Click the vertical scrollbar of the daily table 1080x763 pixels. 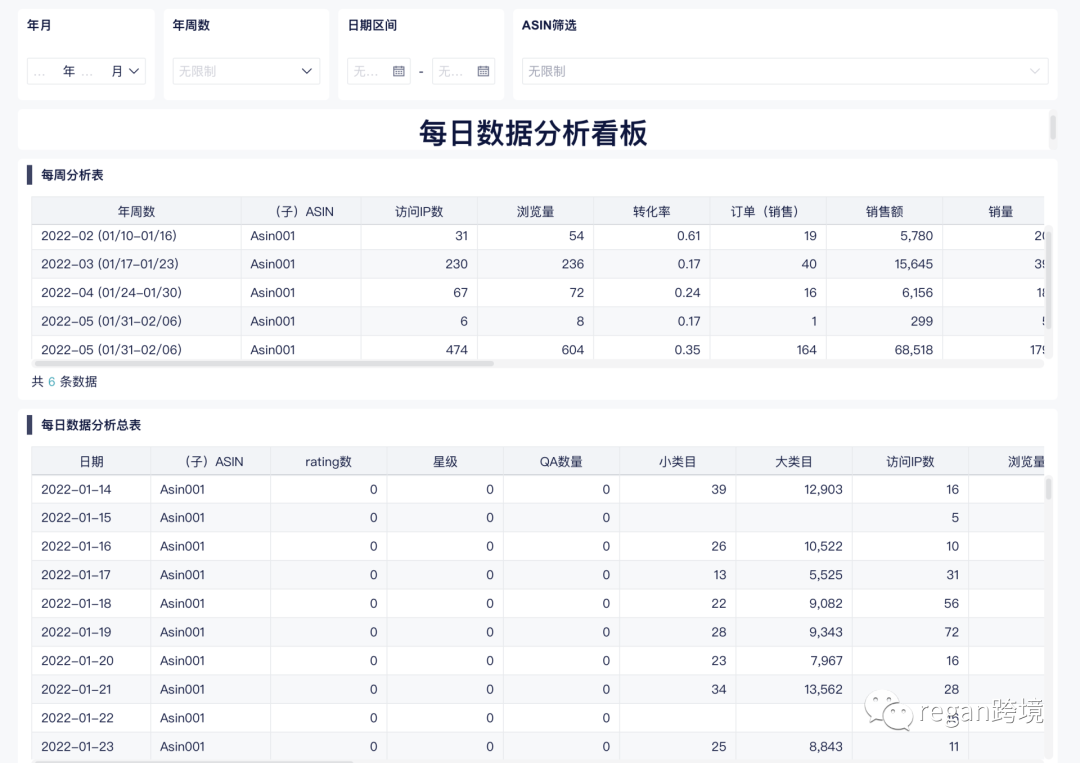pos(1048,489)
